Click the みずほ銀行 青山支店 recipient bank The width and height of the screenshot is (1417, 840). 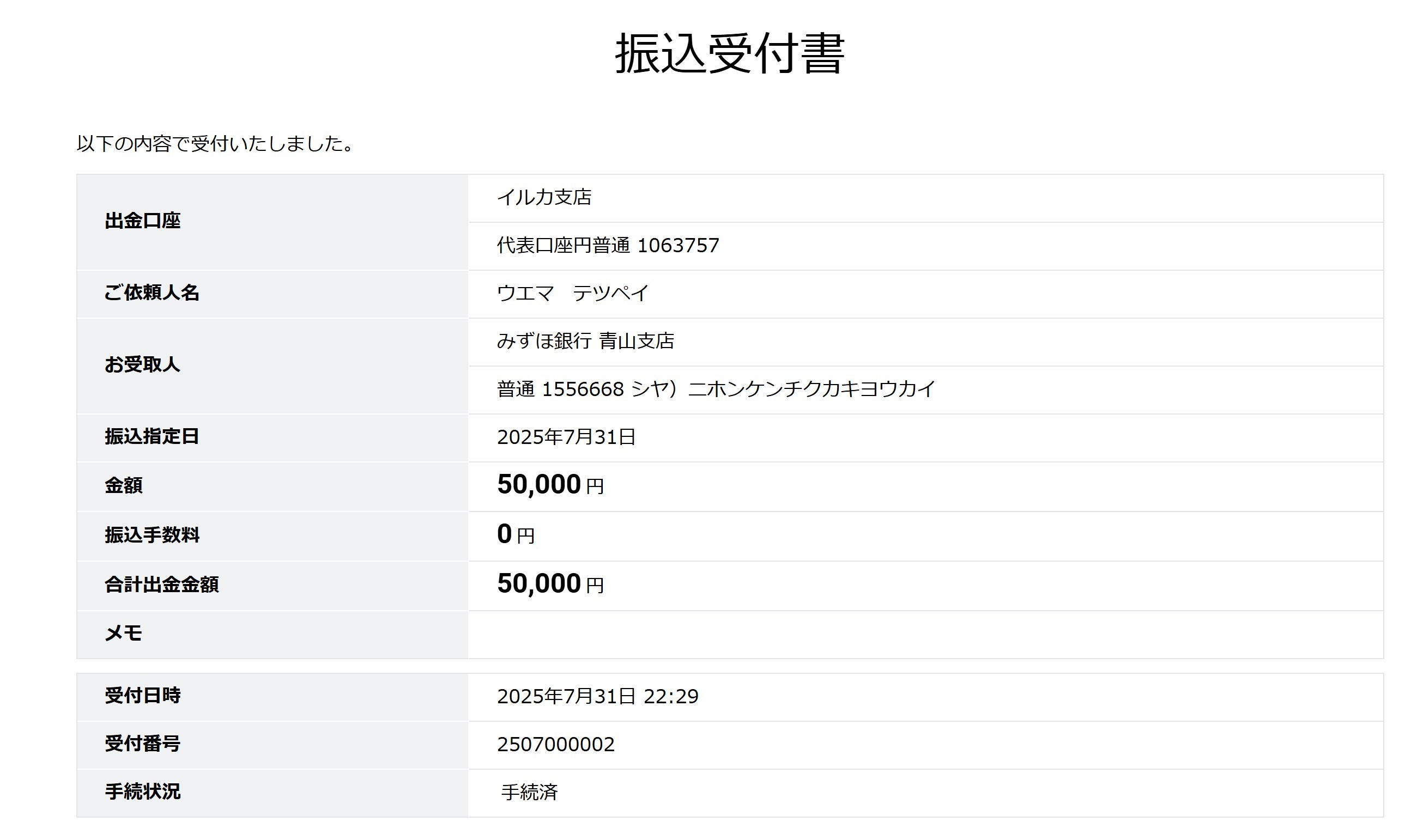585,342
